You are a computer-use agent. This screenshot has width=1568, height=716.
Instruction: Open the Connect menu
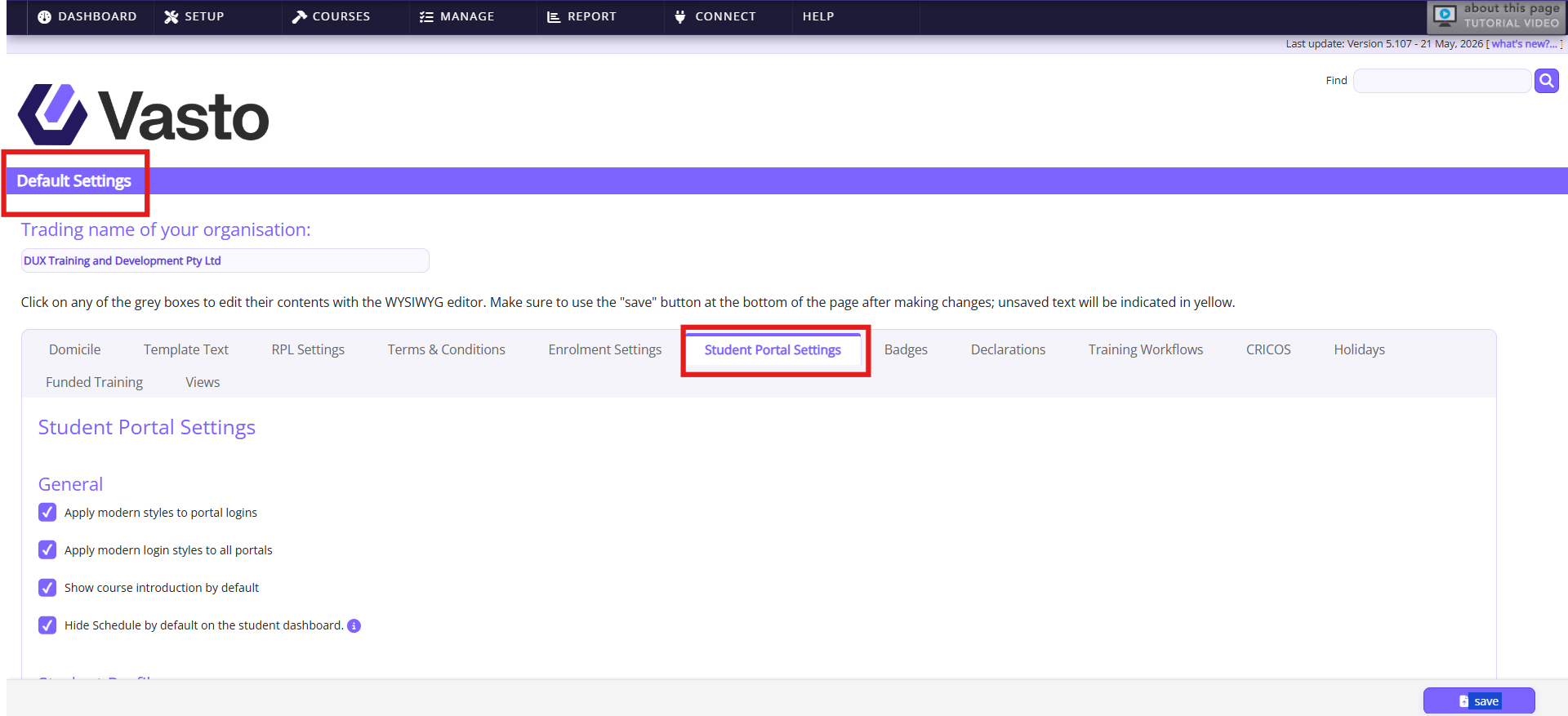pyautogui.click(x=715, y=16)
